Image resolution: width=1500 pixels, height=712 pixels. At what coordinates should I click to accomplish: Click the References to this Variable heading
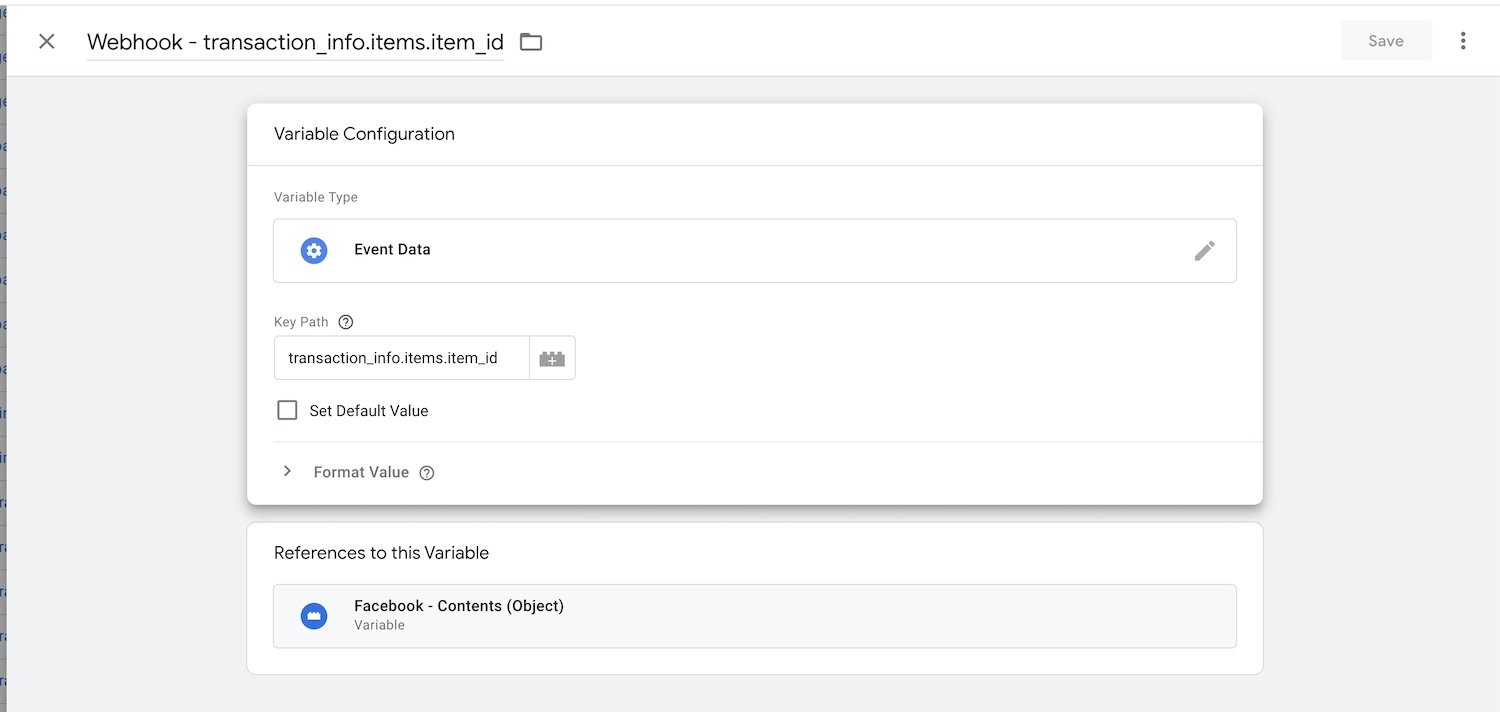pos(381,553)
